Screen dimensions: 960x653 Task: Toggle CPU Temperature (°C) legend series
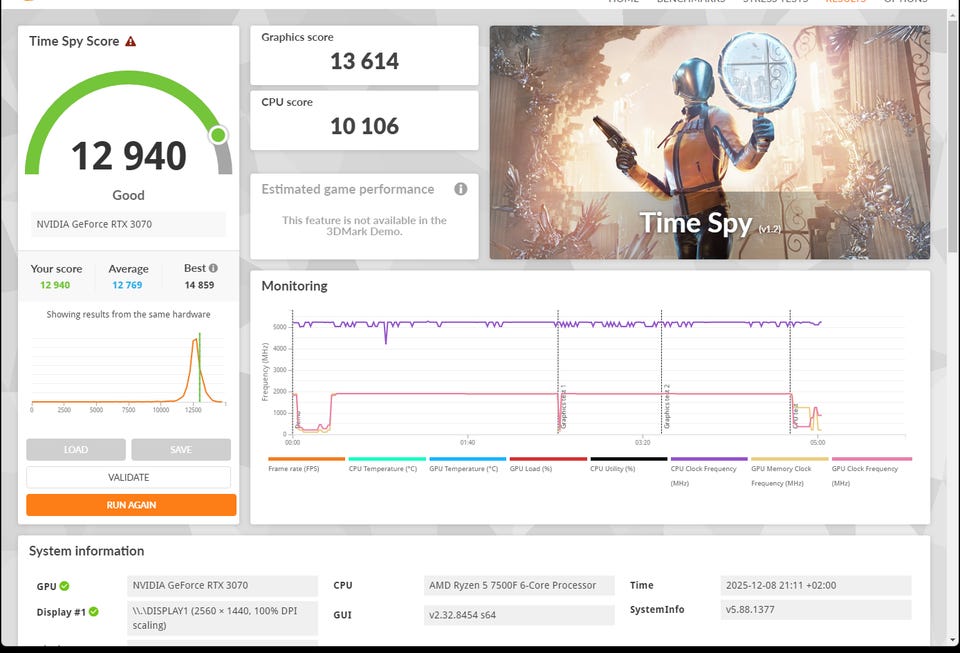click(386, 465)
